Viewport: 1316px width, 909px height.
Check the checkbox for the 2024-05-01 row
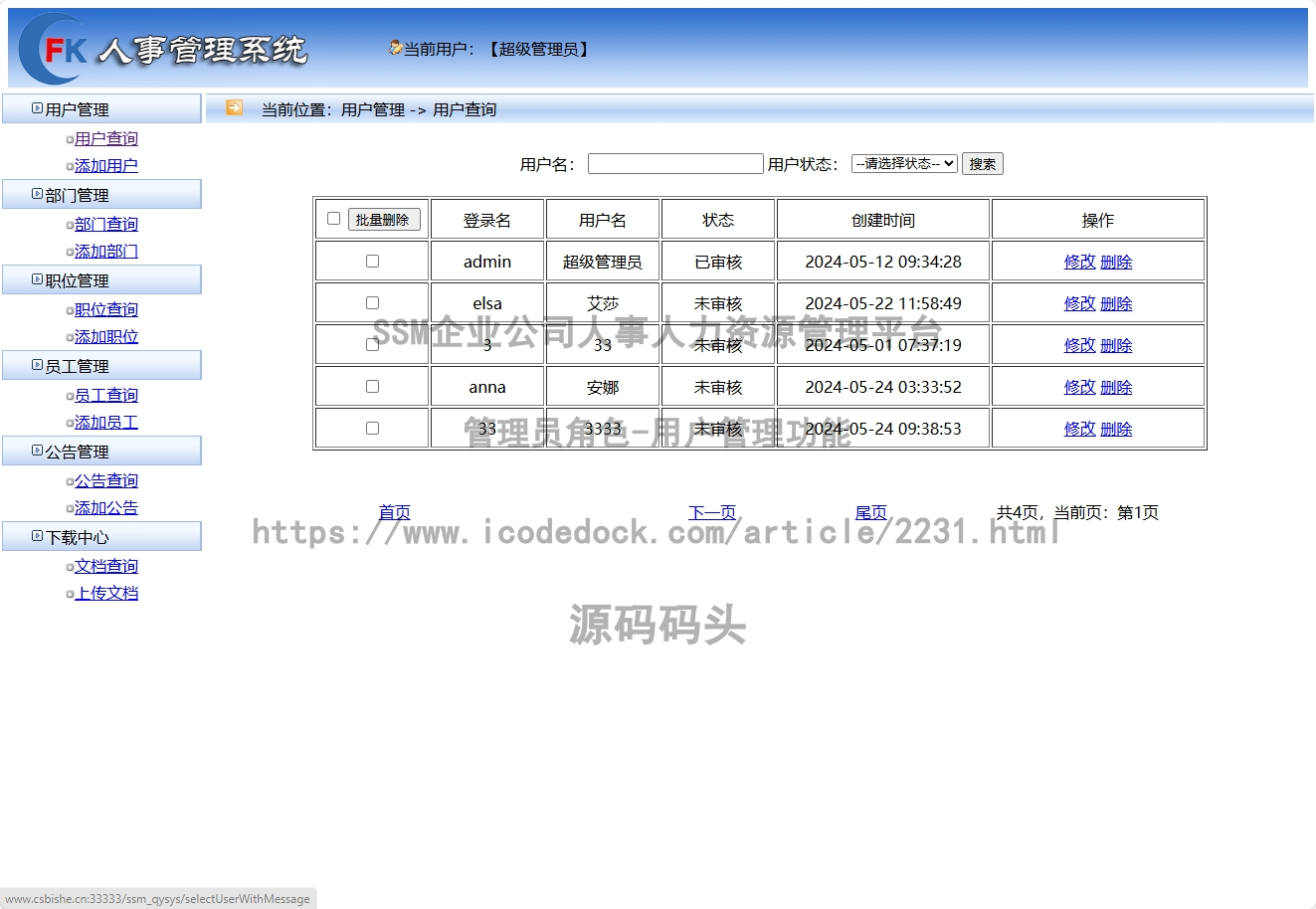[x=373, y=344]
